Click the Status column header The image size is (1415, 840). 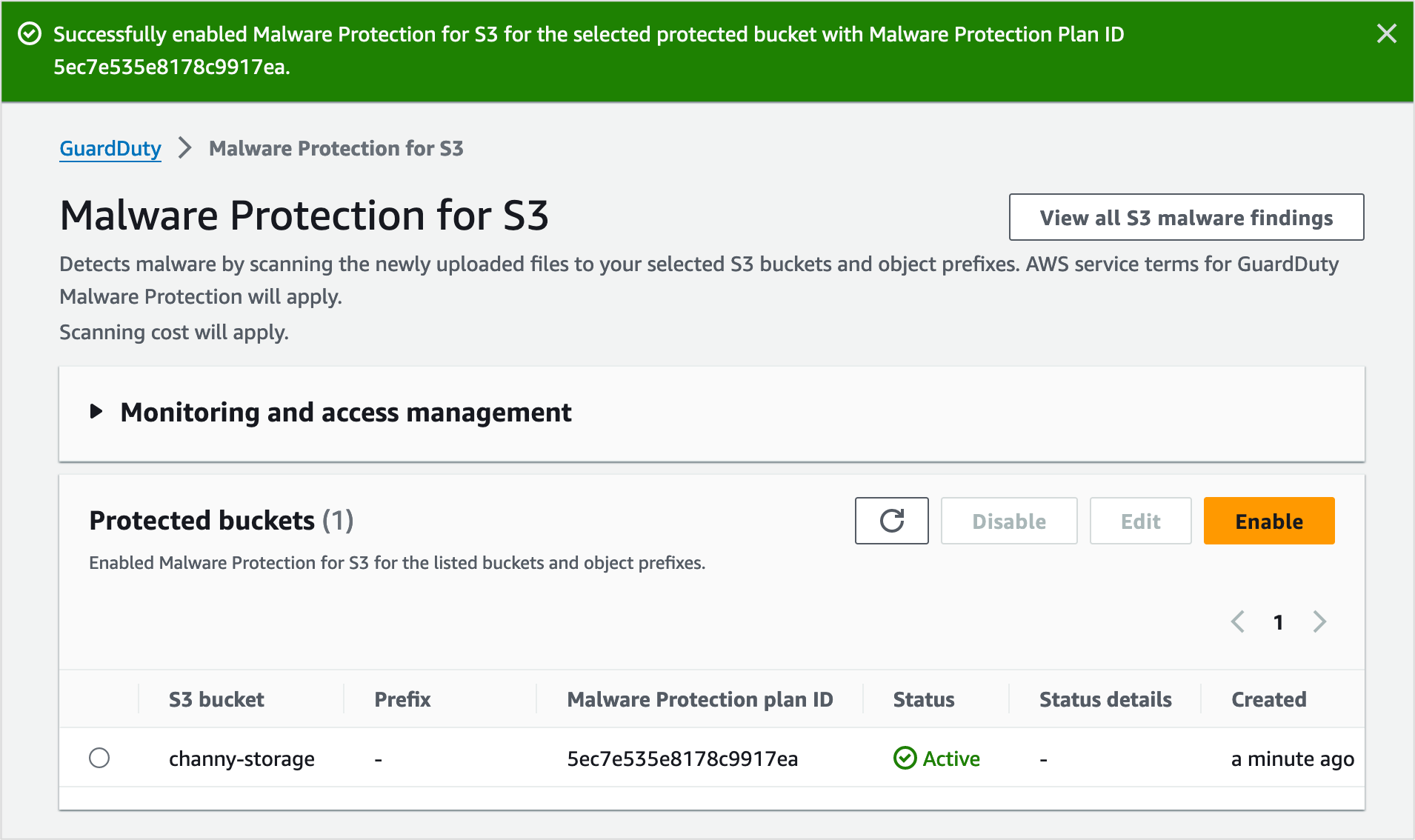(924, 699)
